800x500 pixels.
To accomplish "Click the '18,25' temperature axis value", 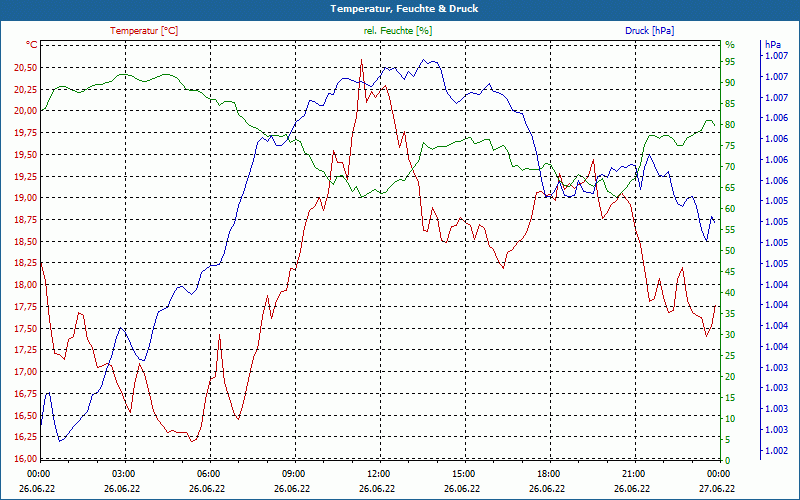I will (25, 263).
